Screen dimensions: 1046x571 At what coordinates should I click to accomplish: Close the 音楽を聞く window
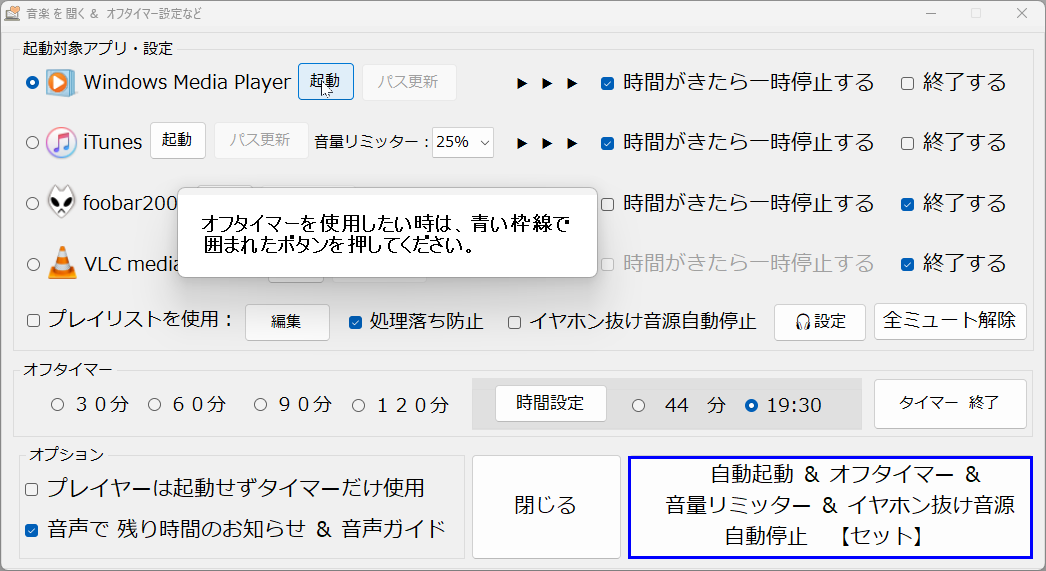click(x=1022, y=13)
